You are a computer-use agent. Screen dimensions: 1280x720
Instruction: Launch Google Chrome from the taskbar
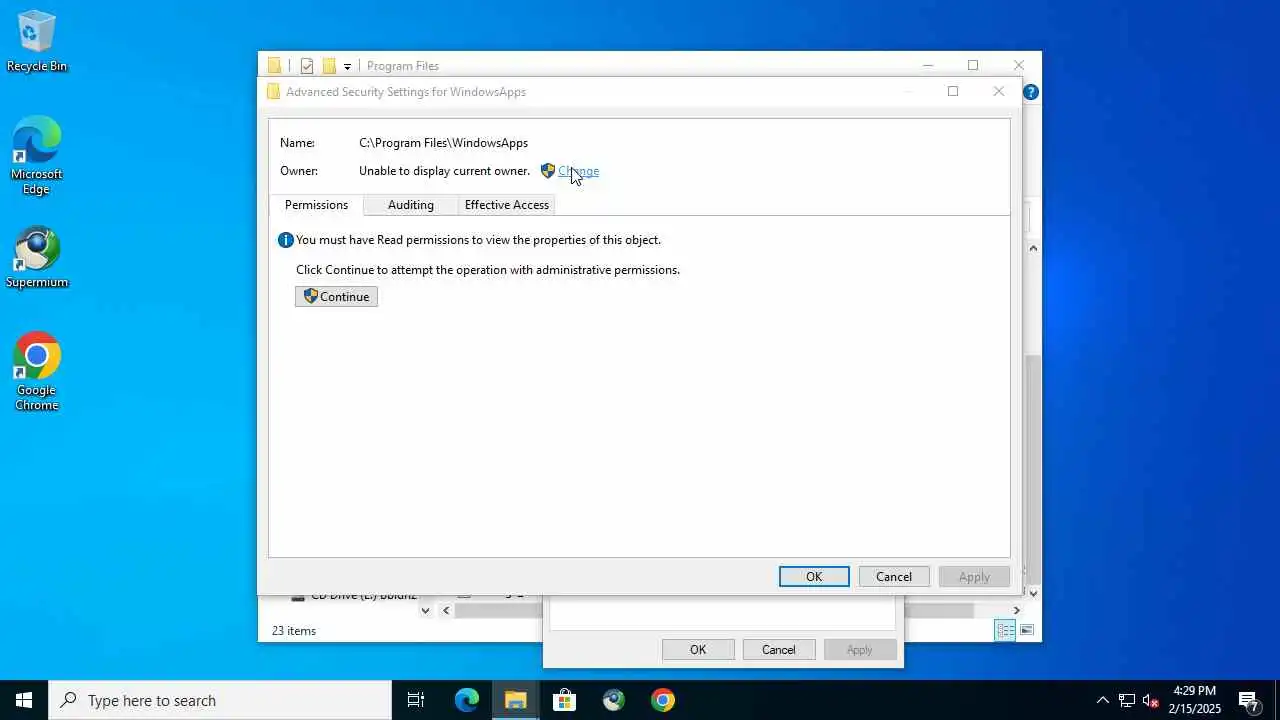pyautogui.click(x=663, y=700)
